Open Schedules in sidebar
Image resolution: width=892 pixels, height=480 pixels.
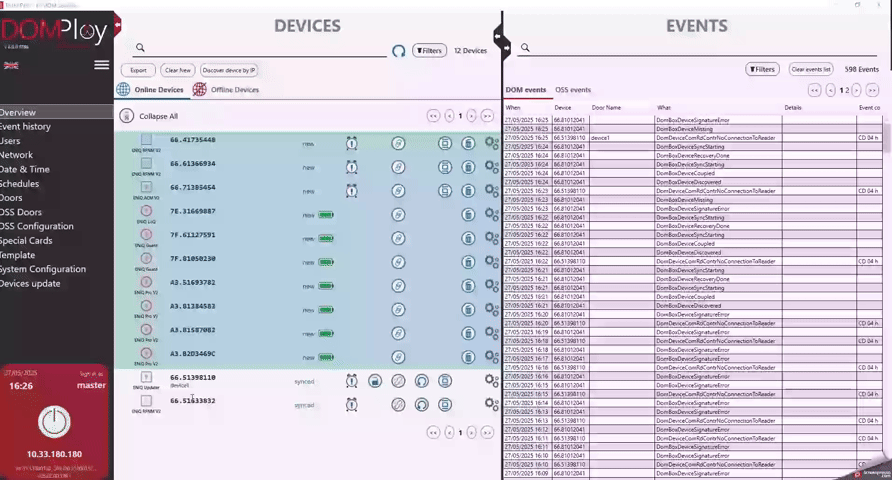pos(19,184)
